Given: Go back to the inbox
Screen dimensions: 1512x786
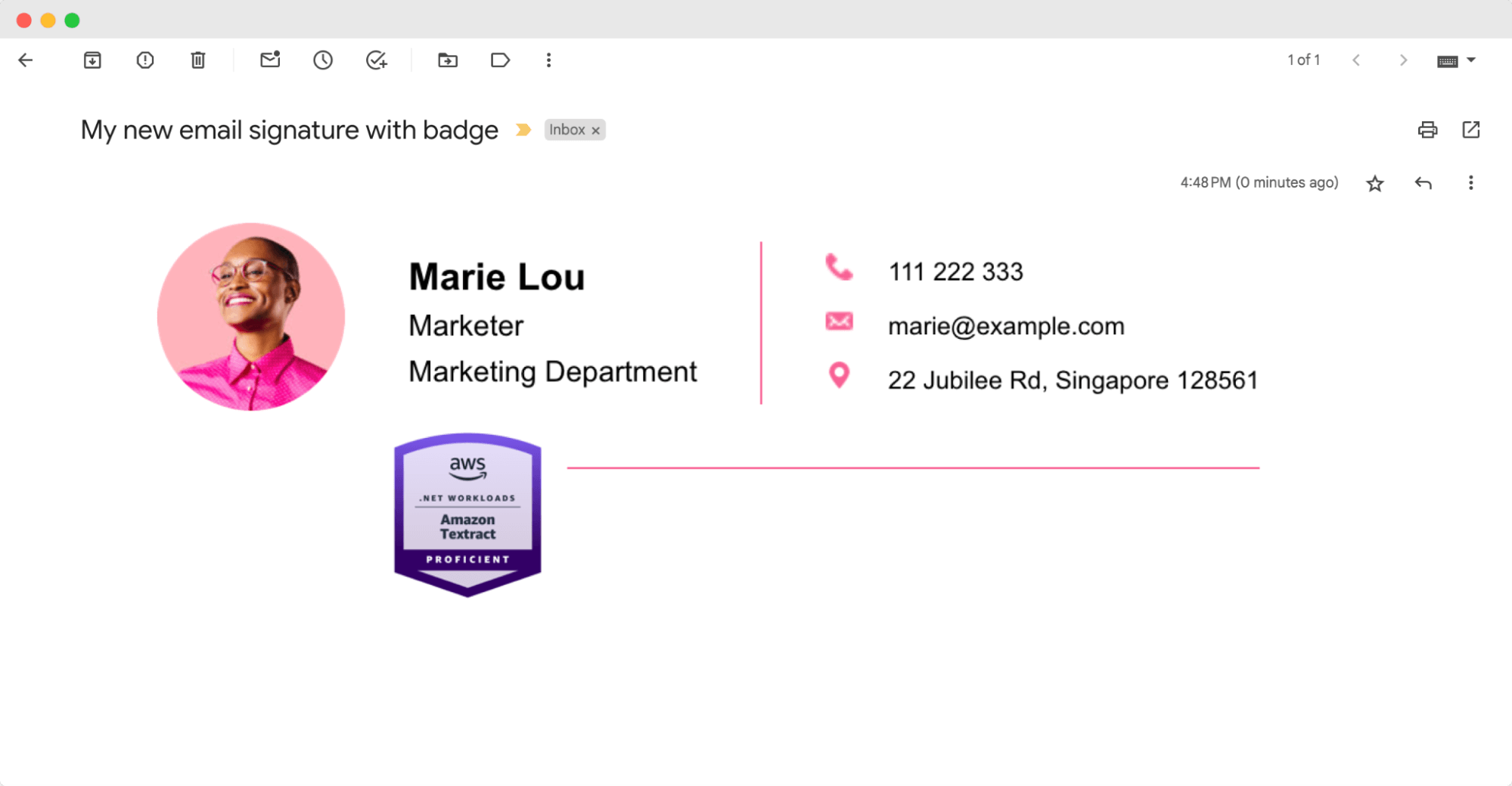Looking at the screenshot, I should click(26, 60).
